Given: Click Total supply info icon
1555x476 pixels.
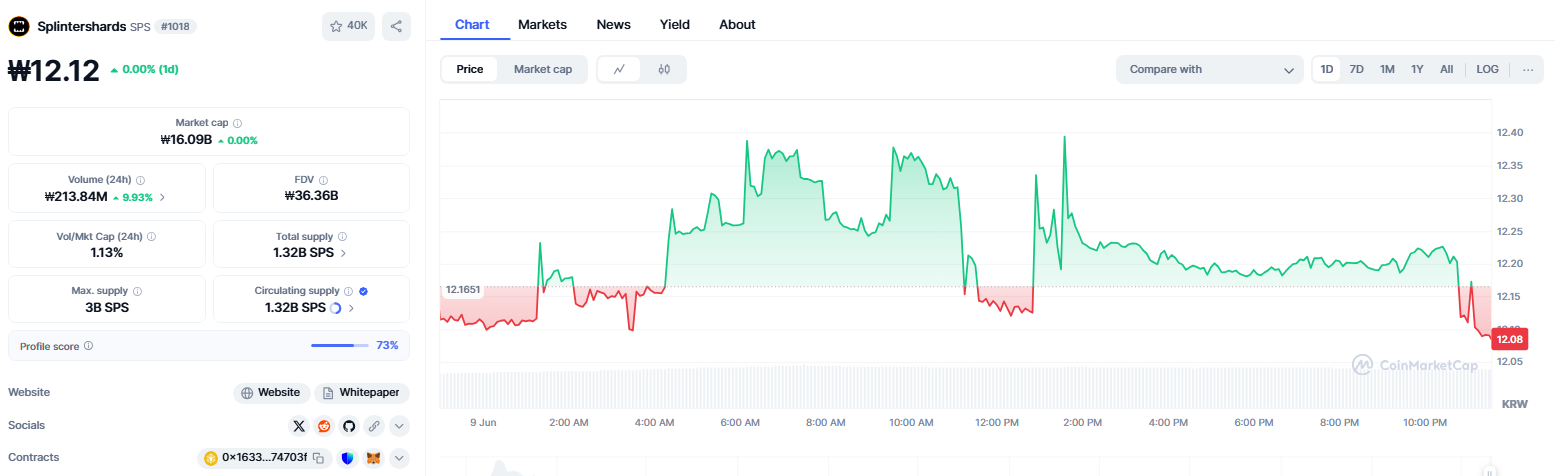Looking at the screenshot, I should (x=342, y=237).
